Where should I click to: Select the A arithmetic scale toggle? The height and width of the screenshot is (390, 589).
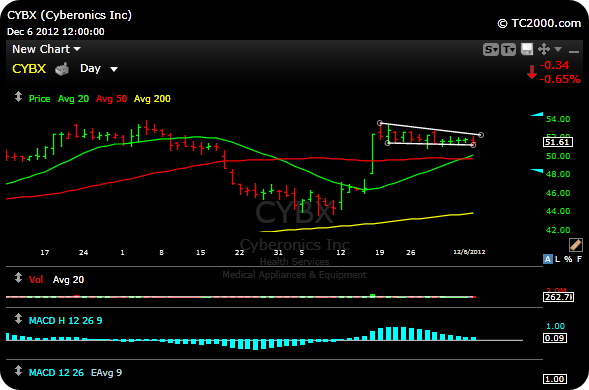pos(548,259)
